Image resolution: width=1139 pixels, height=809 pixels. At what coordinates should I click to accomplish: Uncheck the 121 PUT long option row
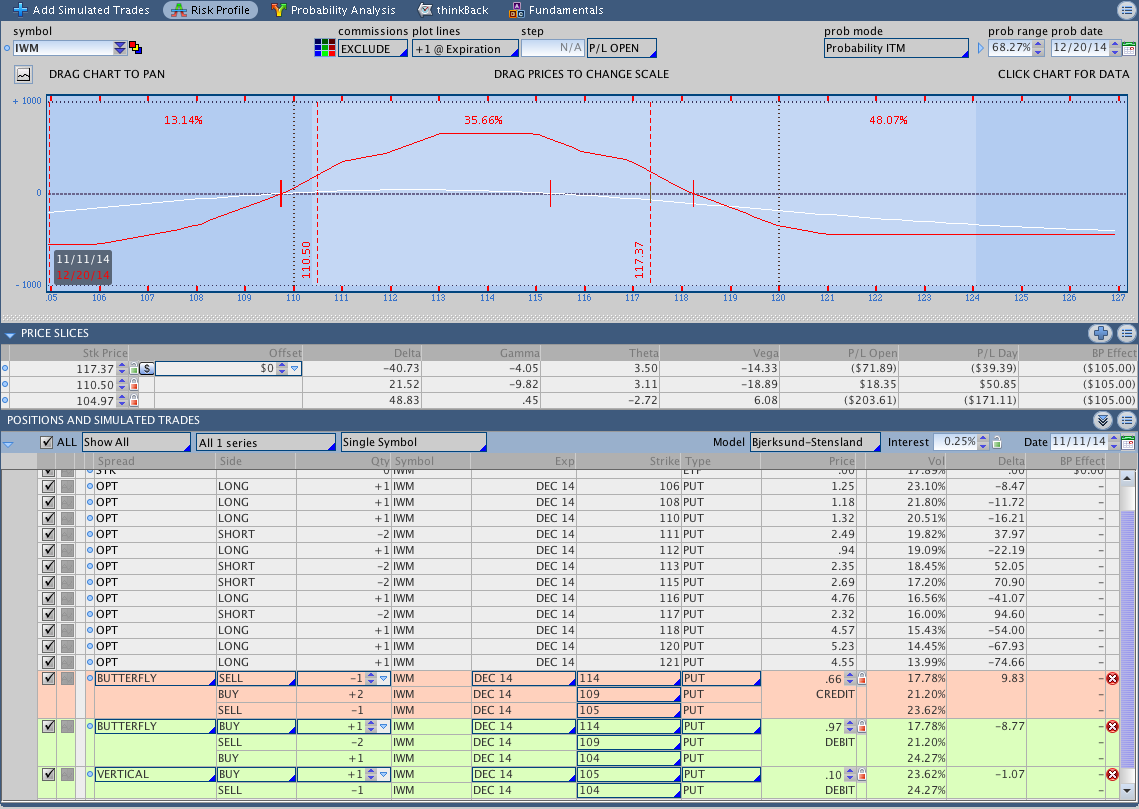pyautogui.click(x=49, y=662)
